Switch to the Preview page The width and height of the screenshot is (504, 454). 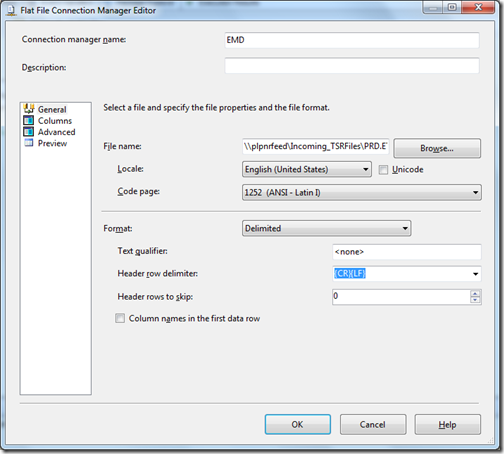(52, 143)
